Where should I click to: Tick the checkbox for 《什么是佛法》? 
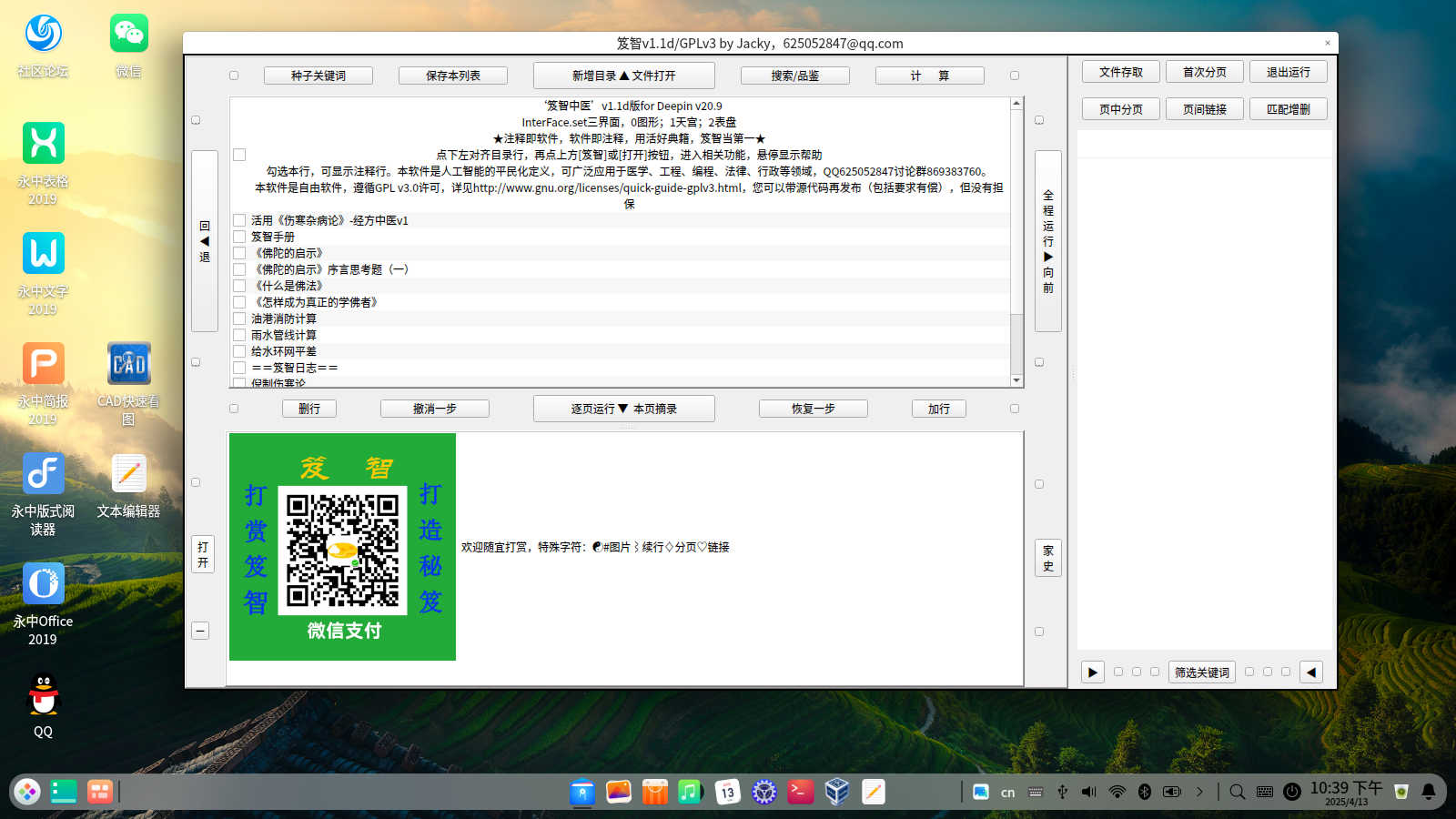pos(239,286)
